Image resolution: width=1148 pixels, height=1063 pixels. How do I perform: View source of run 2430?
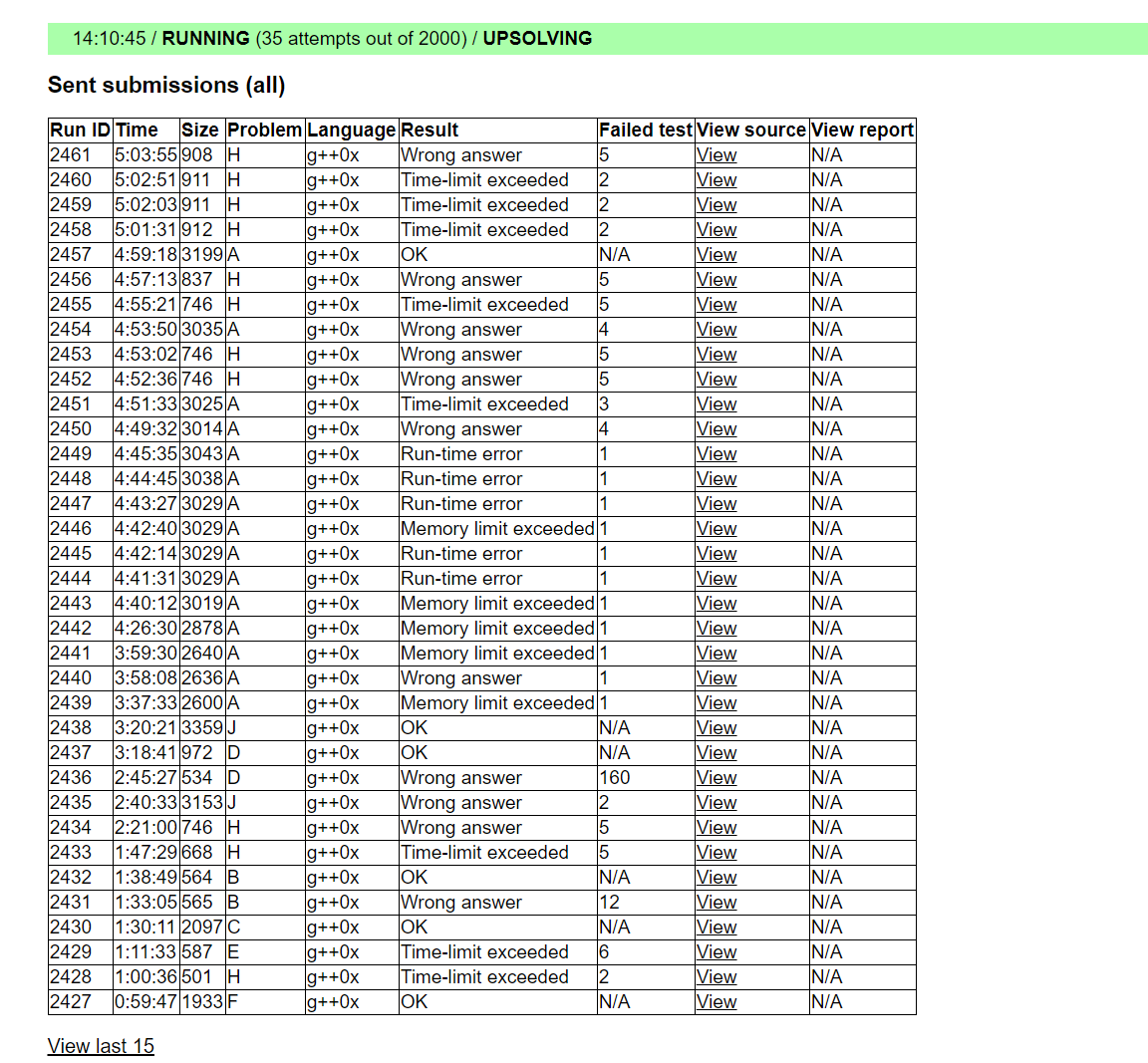coord(717,928)
